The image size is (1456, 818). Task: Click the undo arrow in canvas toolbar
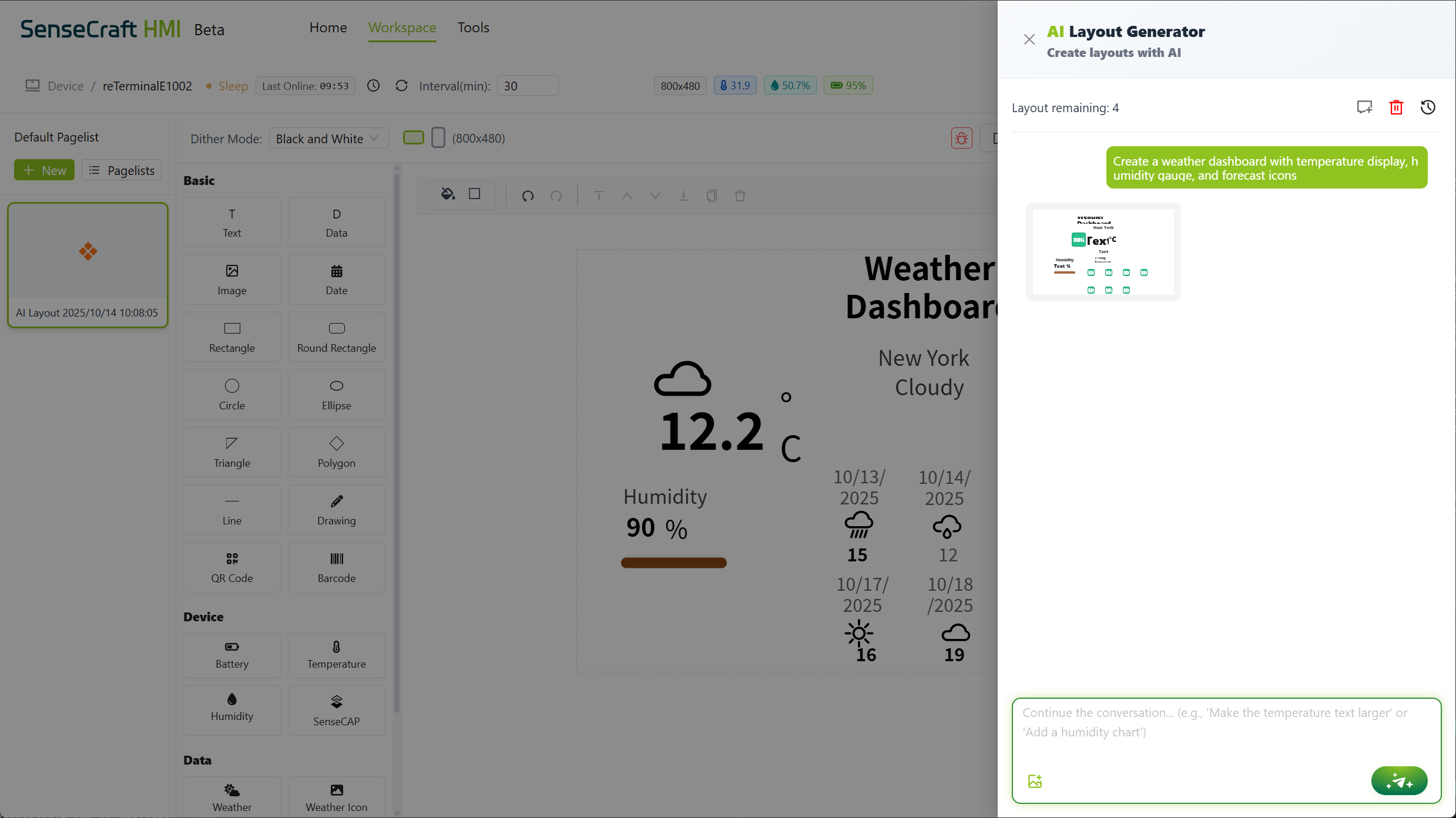(x=528, y=196)
